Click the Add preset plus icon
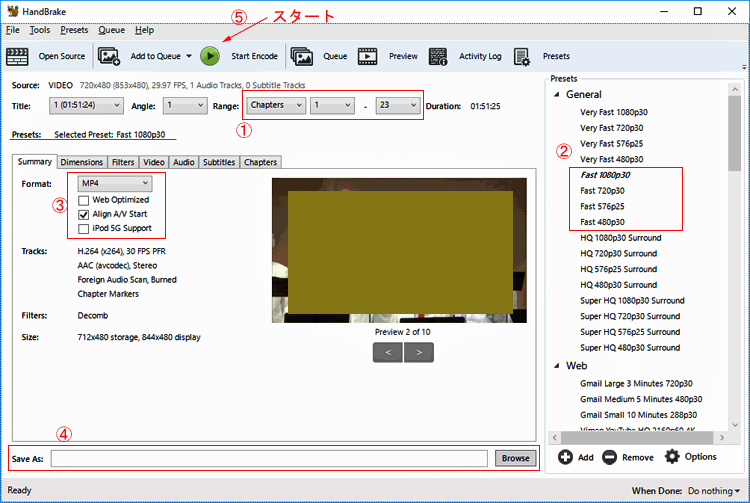Image resolution: width=750 pixels, height=503 pixels. (565, 457)
